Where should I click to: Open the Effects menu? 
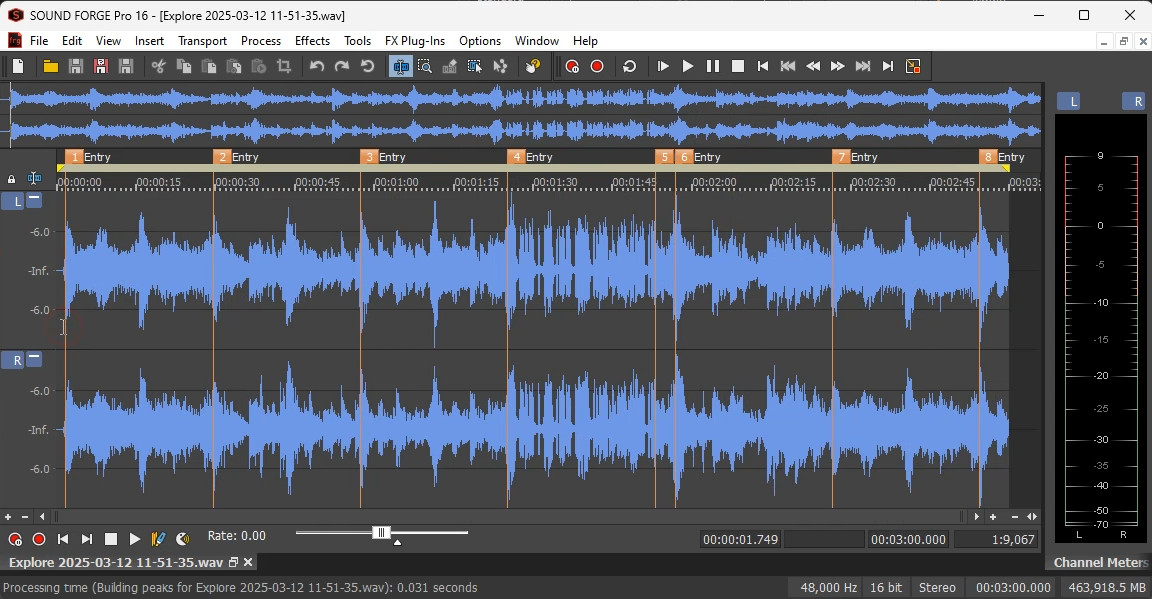tap(312, 41)
